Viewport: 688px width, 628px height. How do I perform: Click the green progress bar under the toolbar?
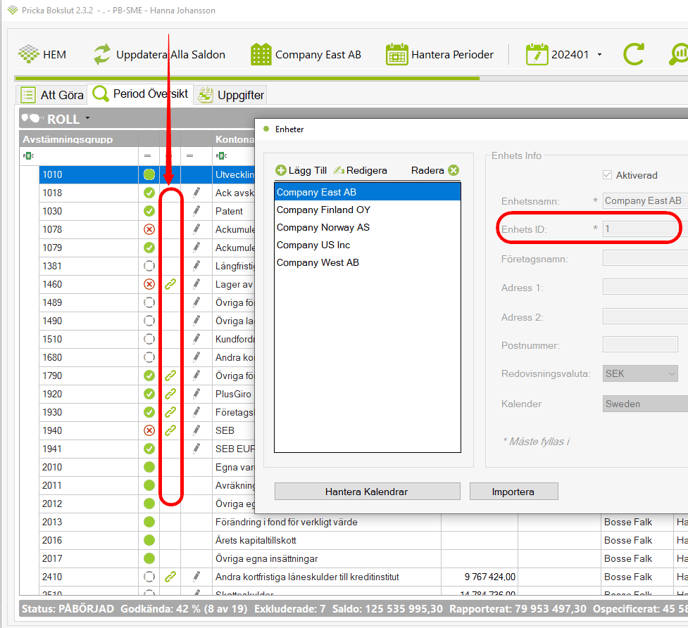(247, 78)
